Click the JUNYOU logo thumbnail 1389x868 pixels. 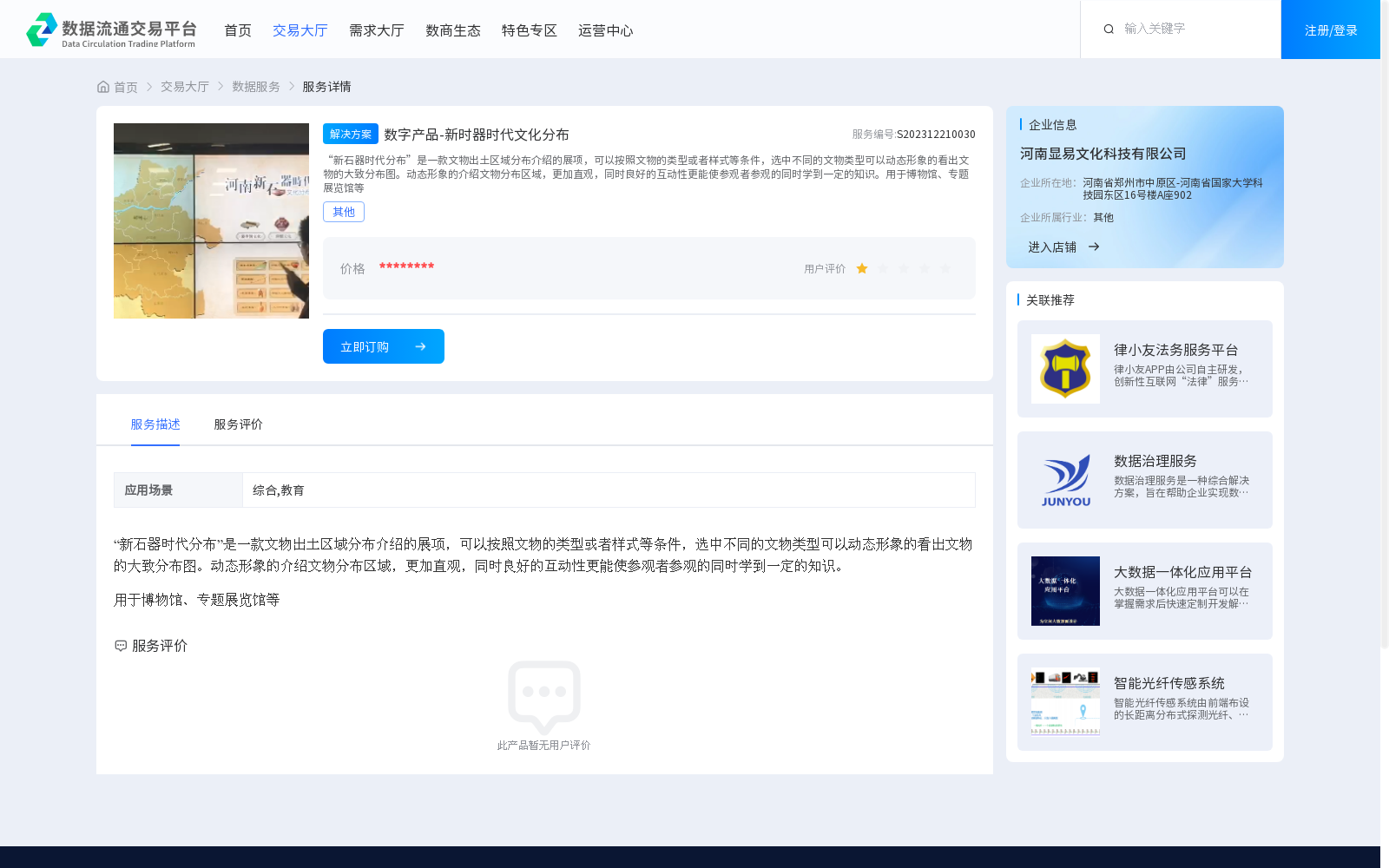pos(1065,480)
